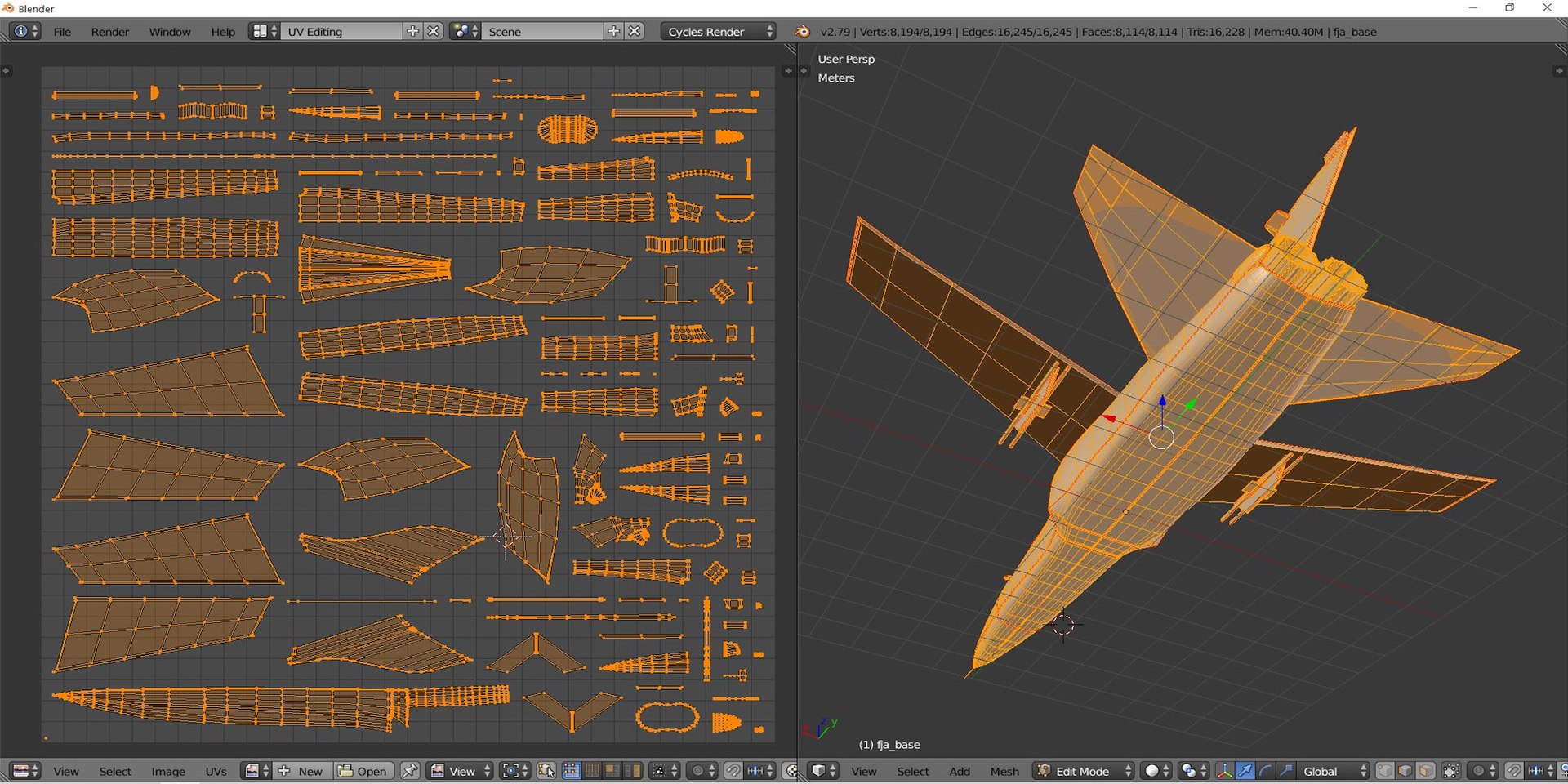Add a new screen layout with plus

pyautogui.click(x=413, y=31)
